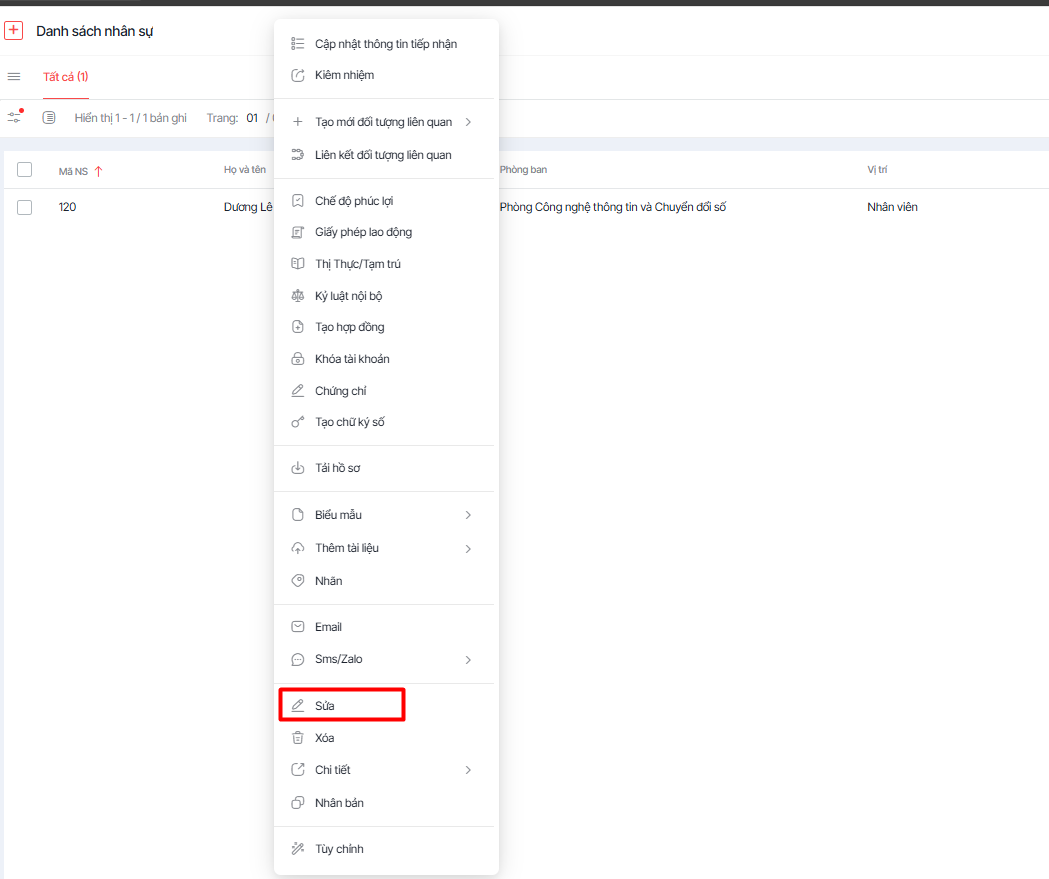Choose Kiêm nhiệm in the context menu

point(344,75)
